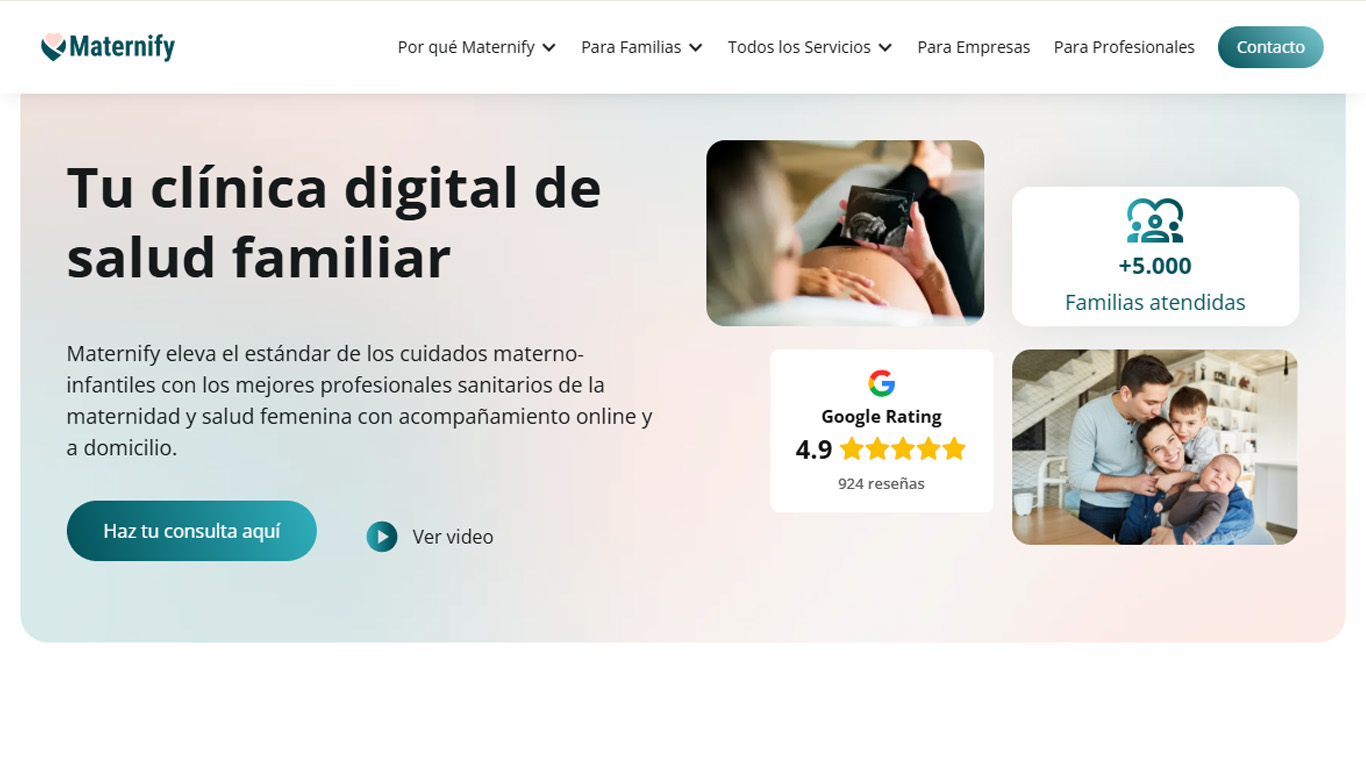Screen dimensions: 1366x768
Task: Click the five yellow rating stars
Action: pos(903,449)
